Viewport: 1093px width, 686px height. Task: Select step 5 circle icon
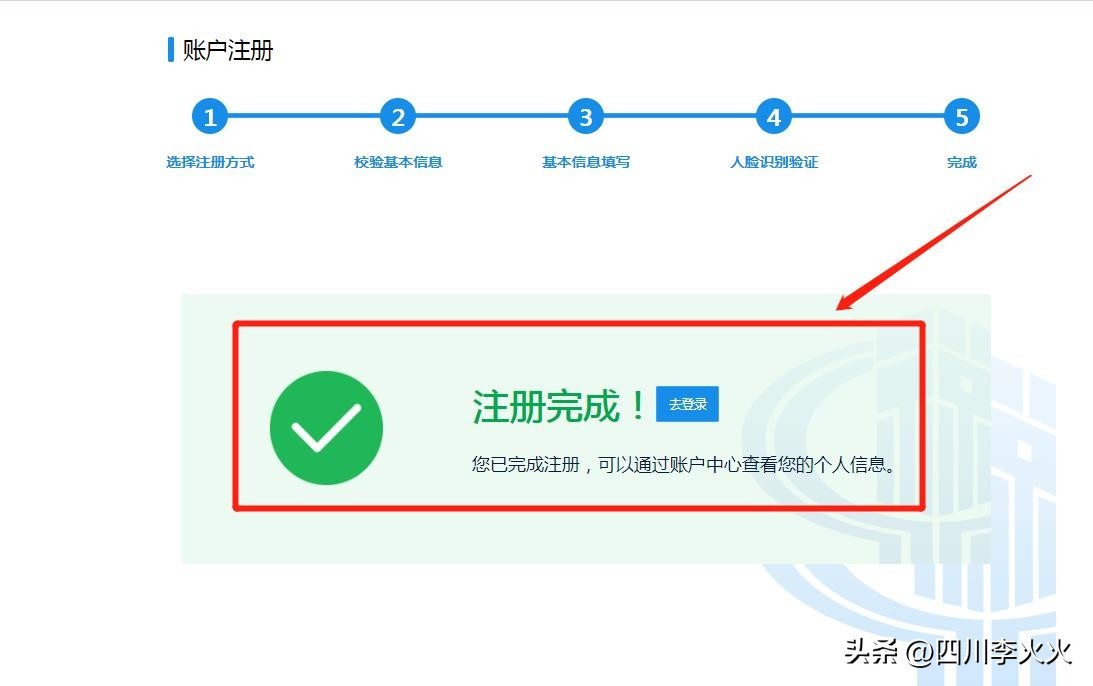(961, 116)
